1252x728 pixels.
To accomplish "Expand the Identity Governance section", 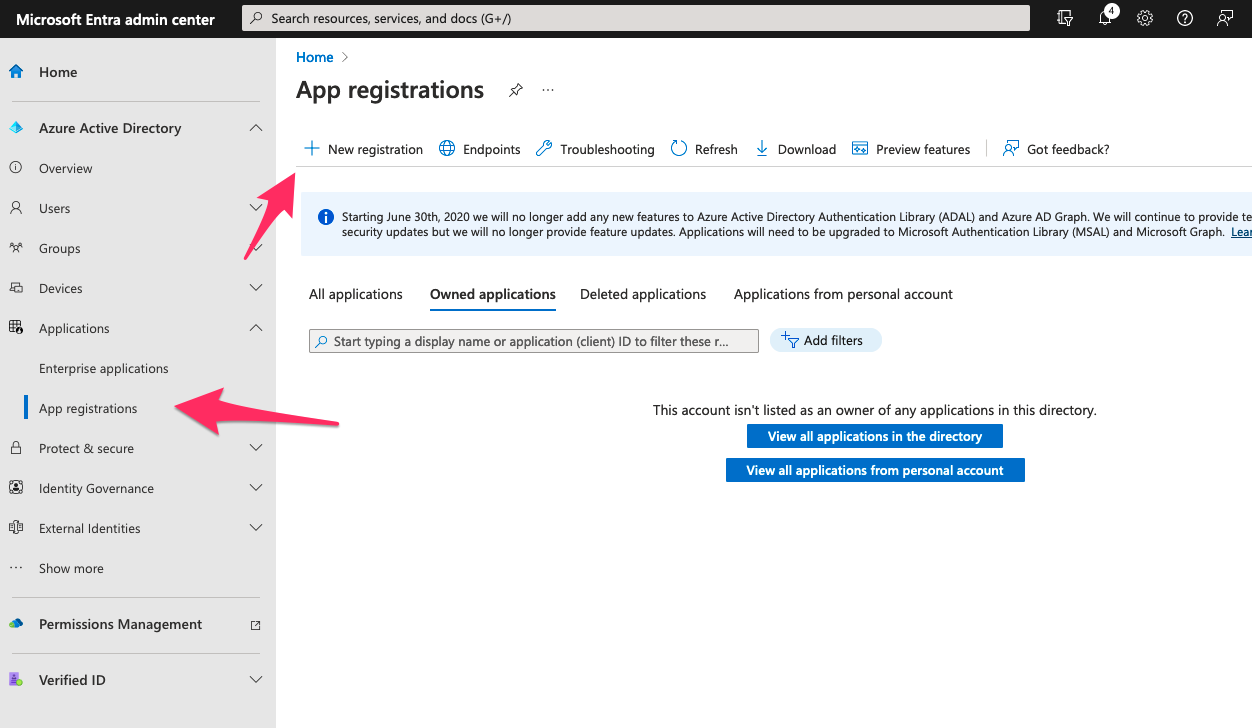I will pos(256,488).
